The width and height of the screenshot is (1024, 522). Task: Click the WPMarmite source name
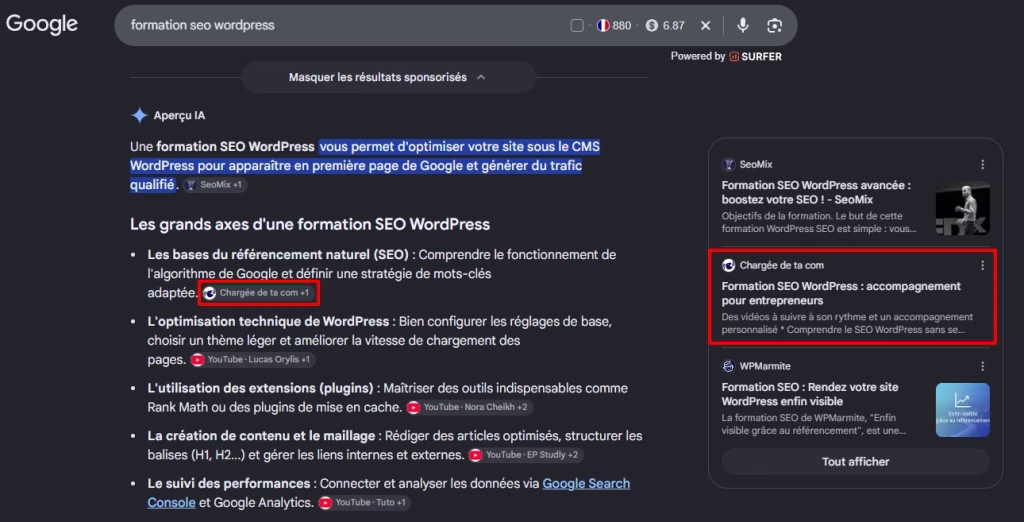[x=765, y=366]
